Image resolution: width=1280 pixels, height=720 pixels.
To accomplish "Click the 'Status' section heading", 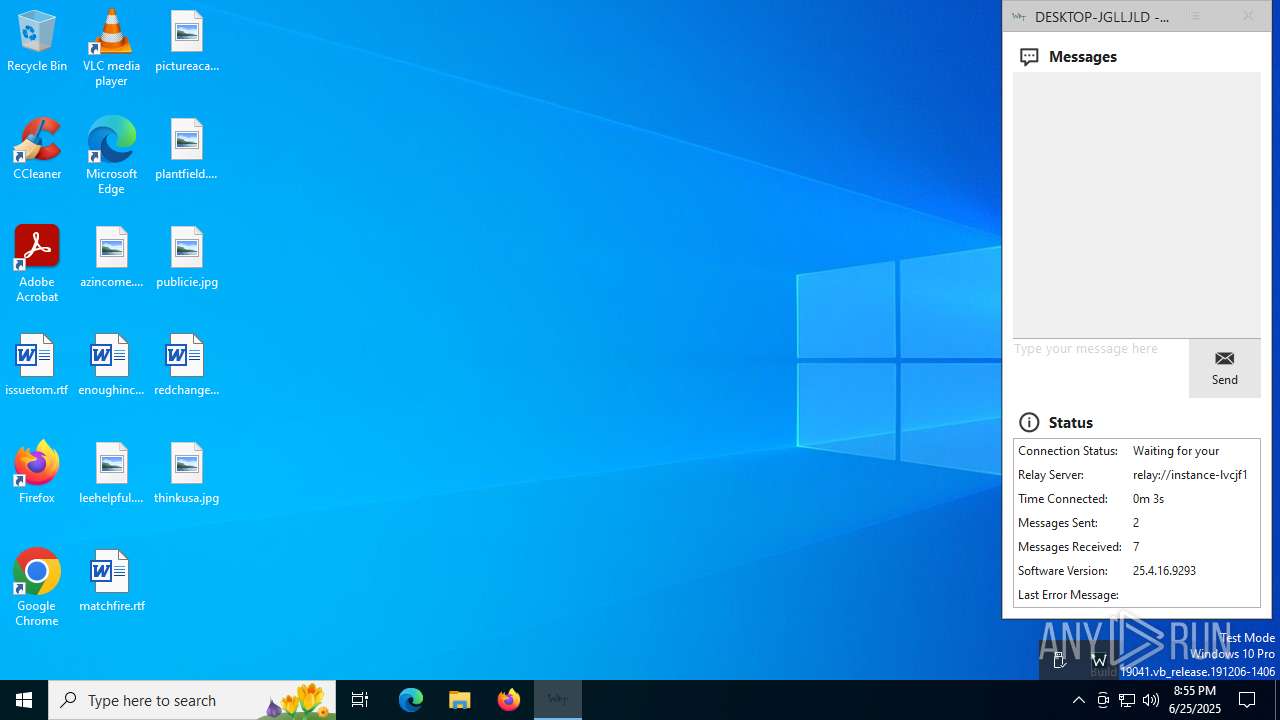I will tap(1071, 422).
